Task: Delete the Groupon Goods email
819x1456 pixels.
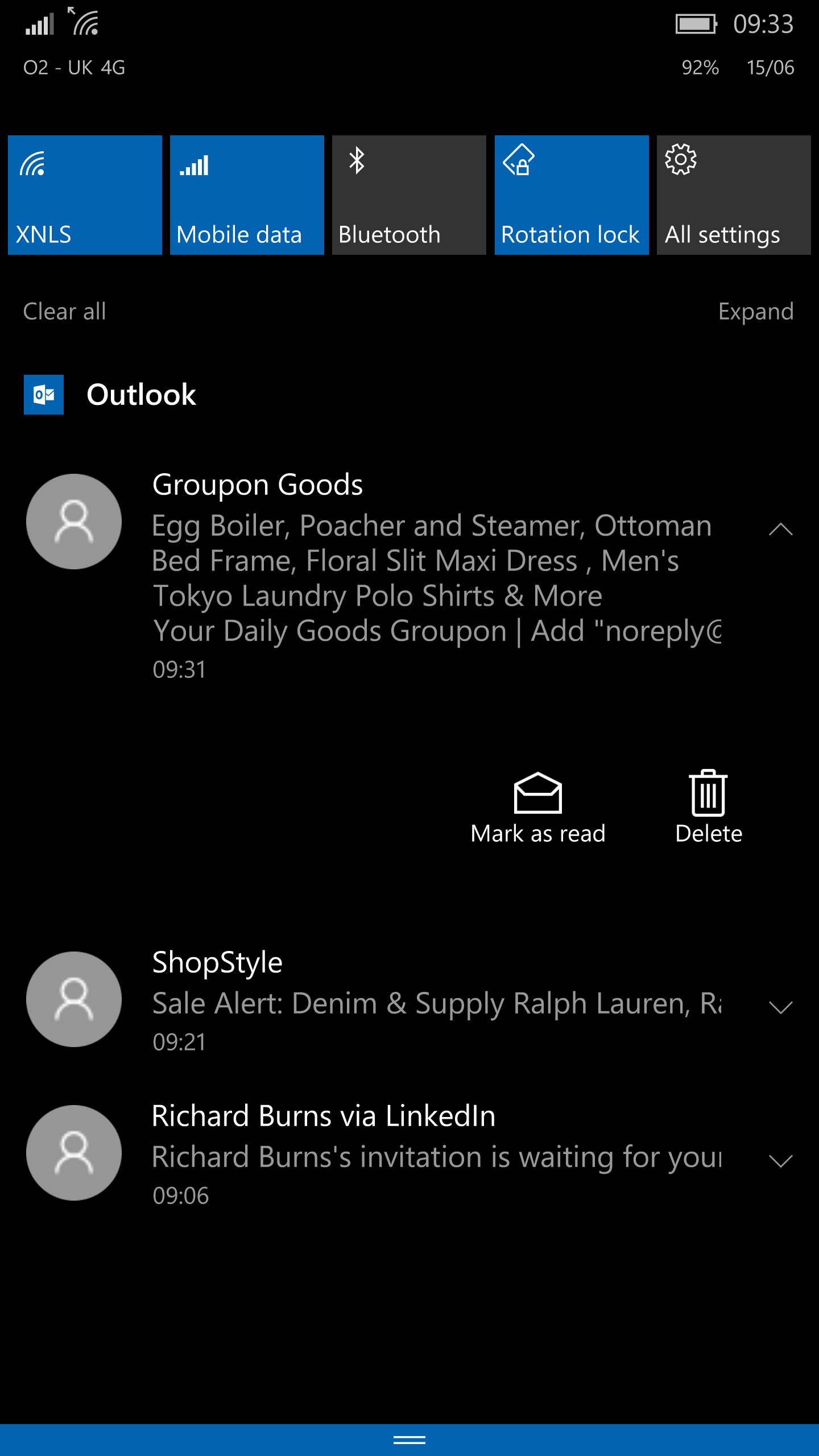Action: coord(709,807)
